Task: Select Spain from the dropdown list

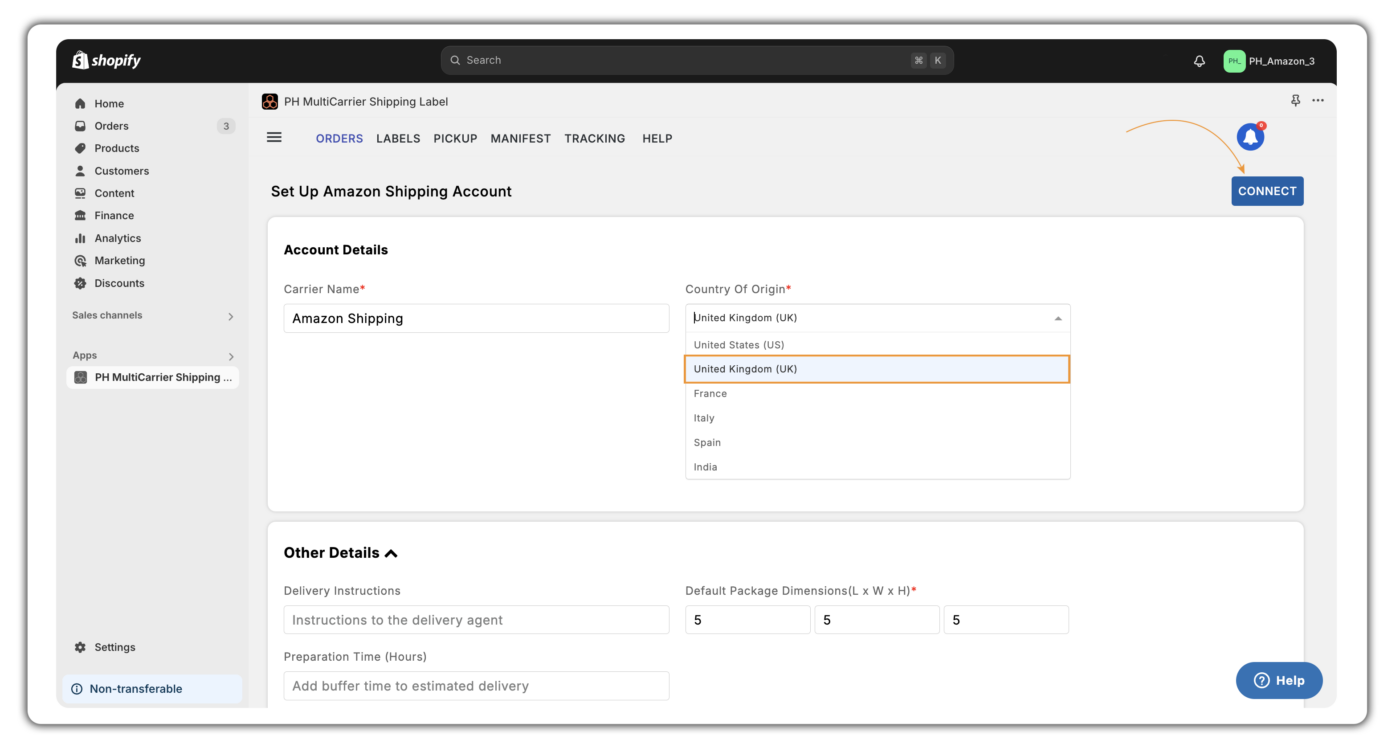Action: [x=877, y=442]
